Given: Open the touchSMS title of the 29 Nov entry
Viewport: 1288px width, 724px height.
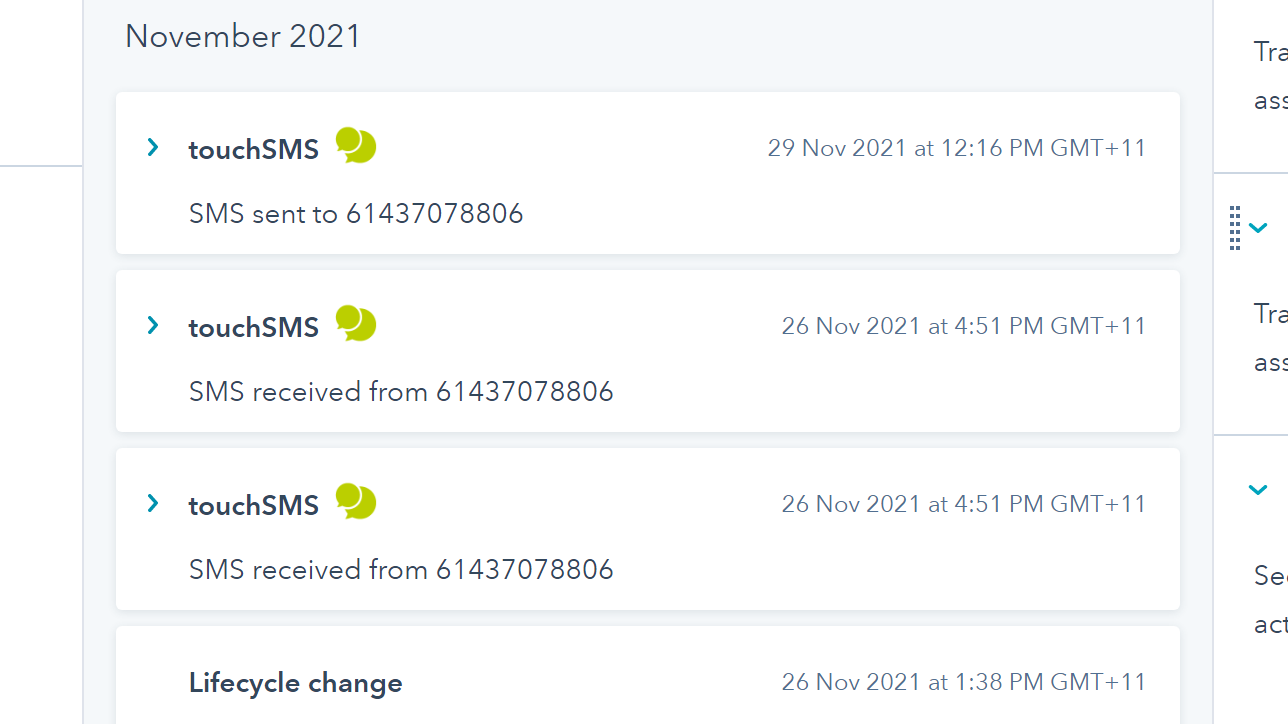Looking at the screenshot, I should click(x=253, y=147).
